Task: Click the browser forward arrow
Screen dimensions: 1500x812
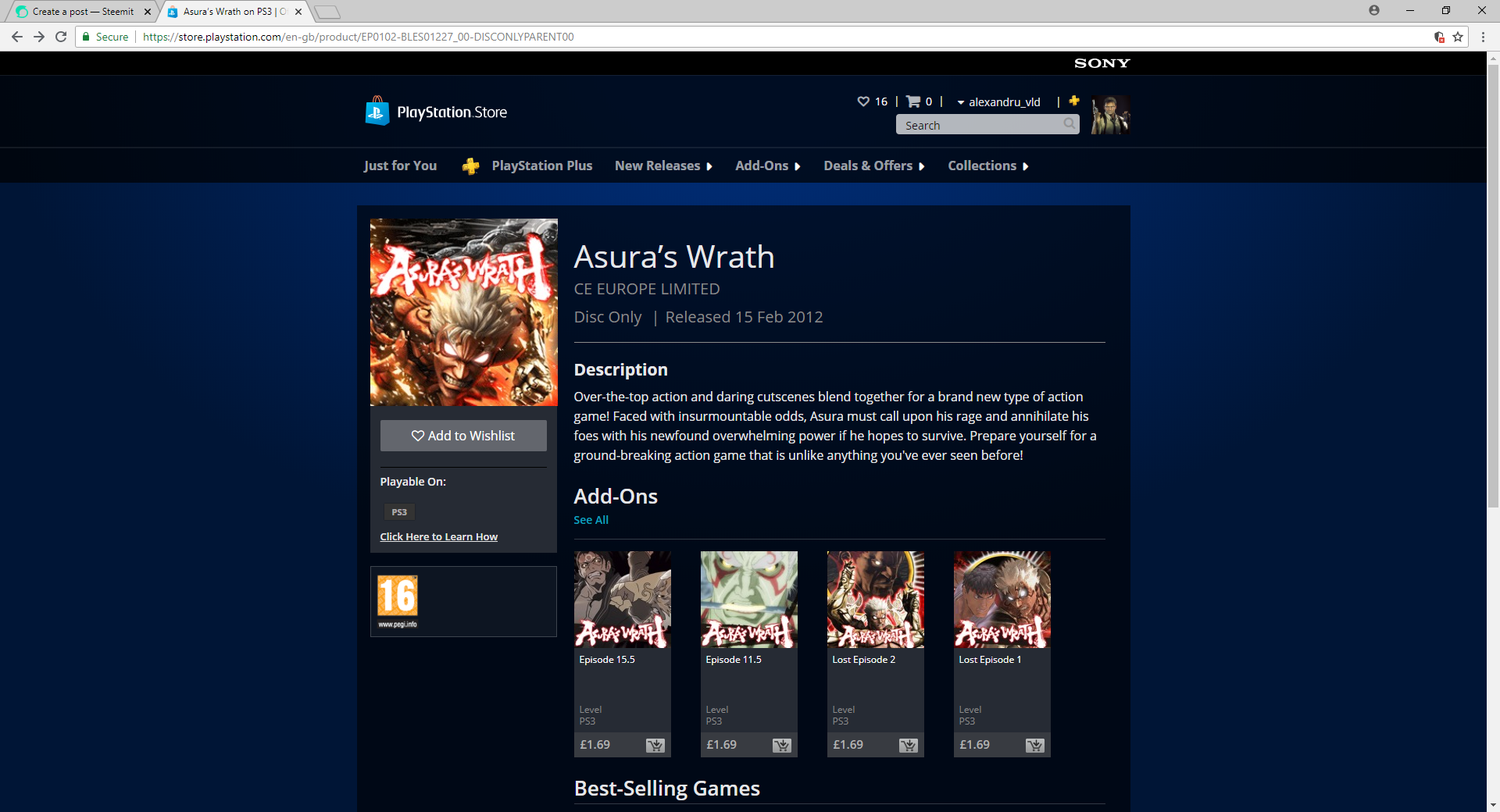Action: (39, 37)
